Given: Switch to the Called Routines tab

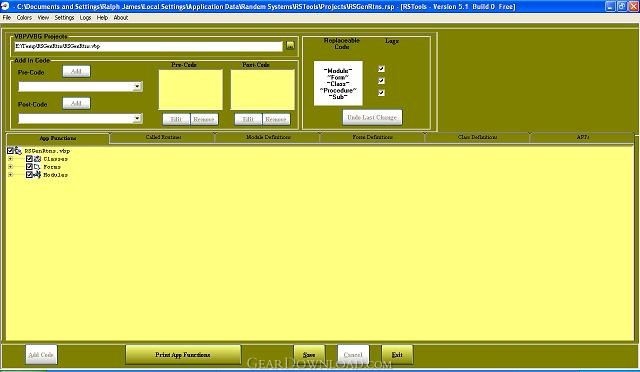Looking at the screenshot, I should pyautogui.click(x=163, y=137).
